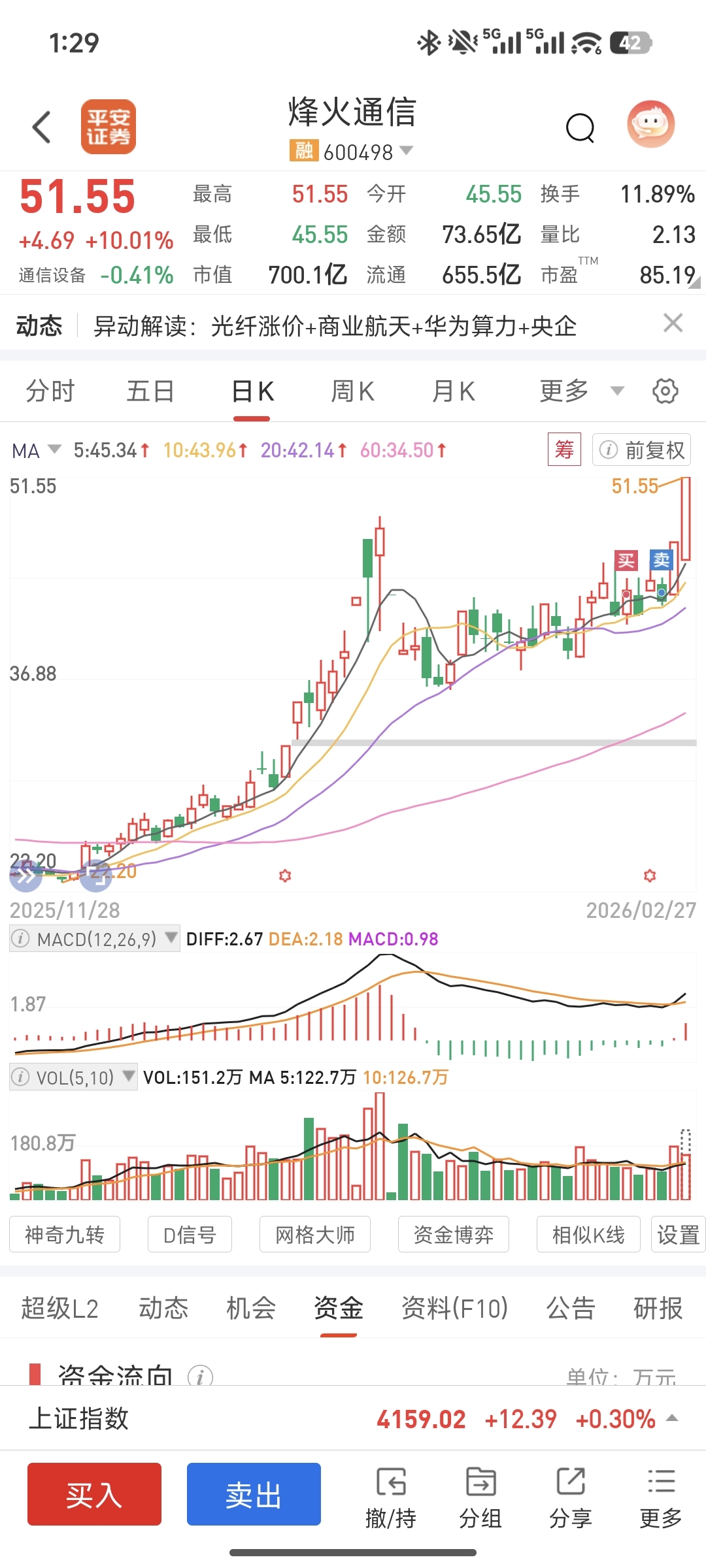The height and width of the screenshot is (1568, 706).
Task: Close the 动态 news banner
Action: (673, 323)
